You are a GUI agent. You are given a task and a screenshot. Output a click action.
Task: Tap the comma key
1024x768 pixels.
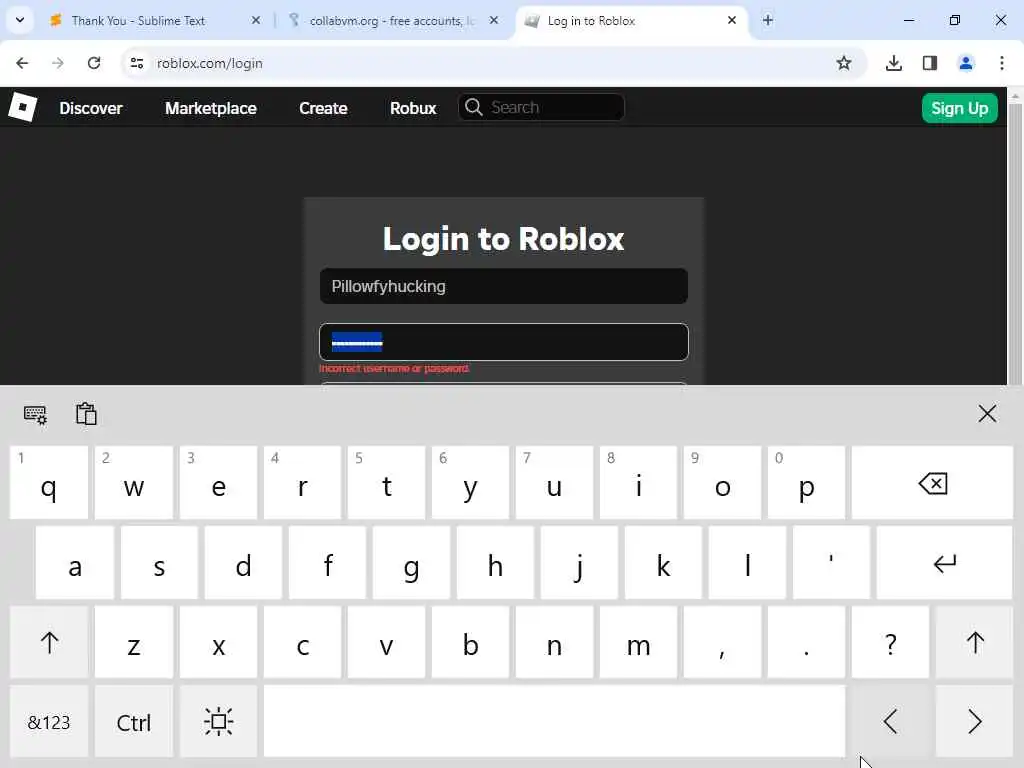(722, 642)
